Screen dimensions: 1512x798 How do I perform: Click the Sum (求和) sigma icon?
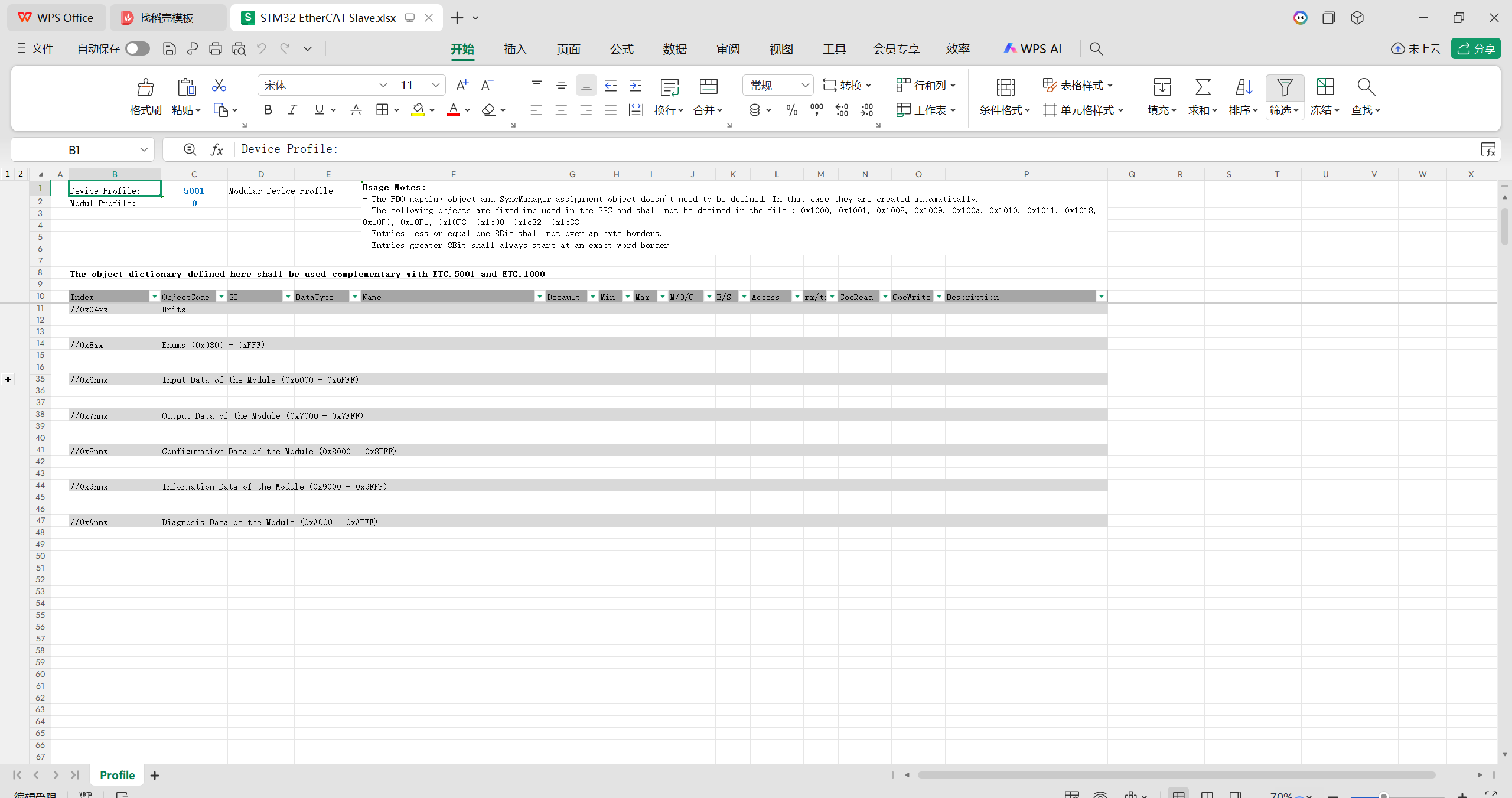[1203, 87]
